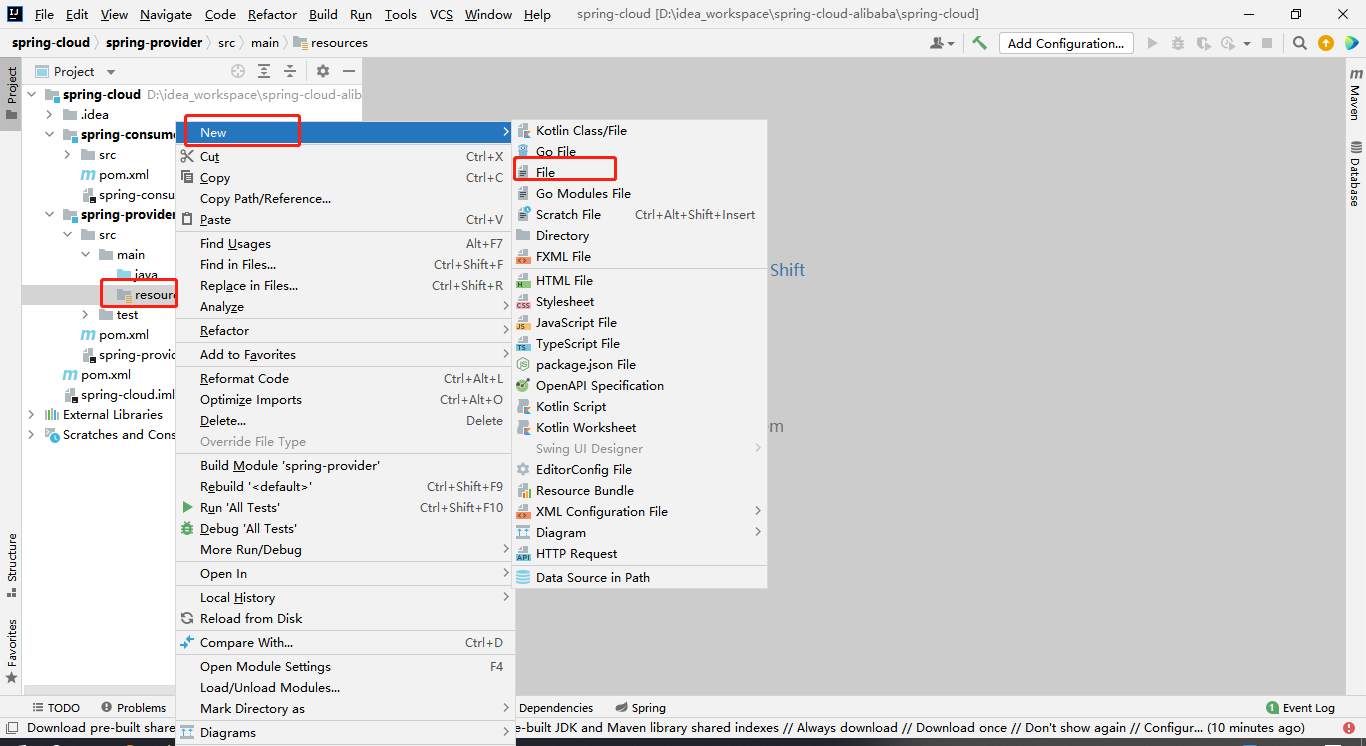The width and height of the screenshot is (1366, 746).
Task: Hide the Project panel with minus icon
Action: pos(349,71)
